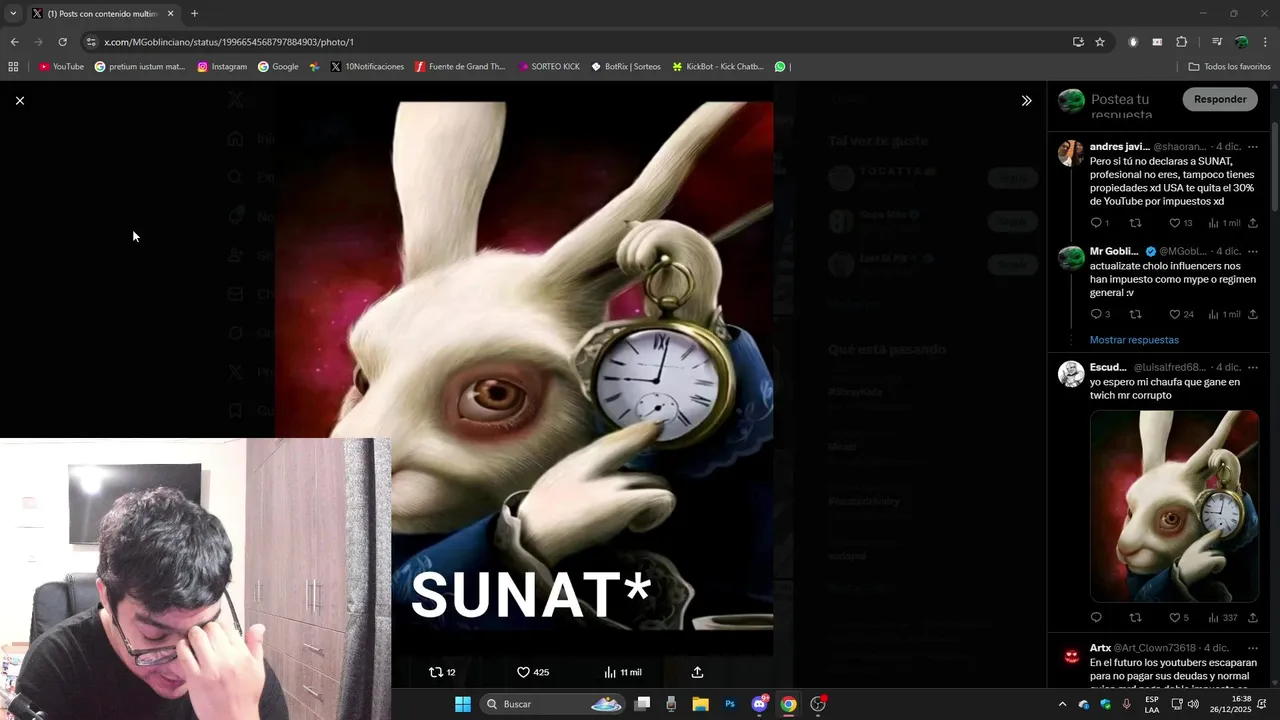
Task: View main post analytics (11 mil)
Action: pyautogui.click(x=623, y=672)
